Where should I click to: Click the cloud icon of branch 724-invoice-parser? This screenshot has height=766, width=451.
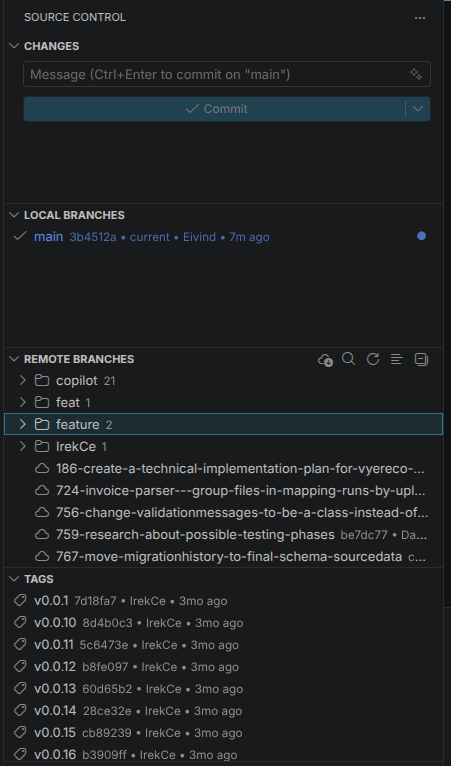(x=42, y=490)
